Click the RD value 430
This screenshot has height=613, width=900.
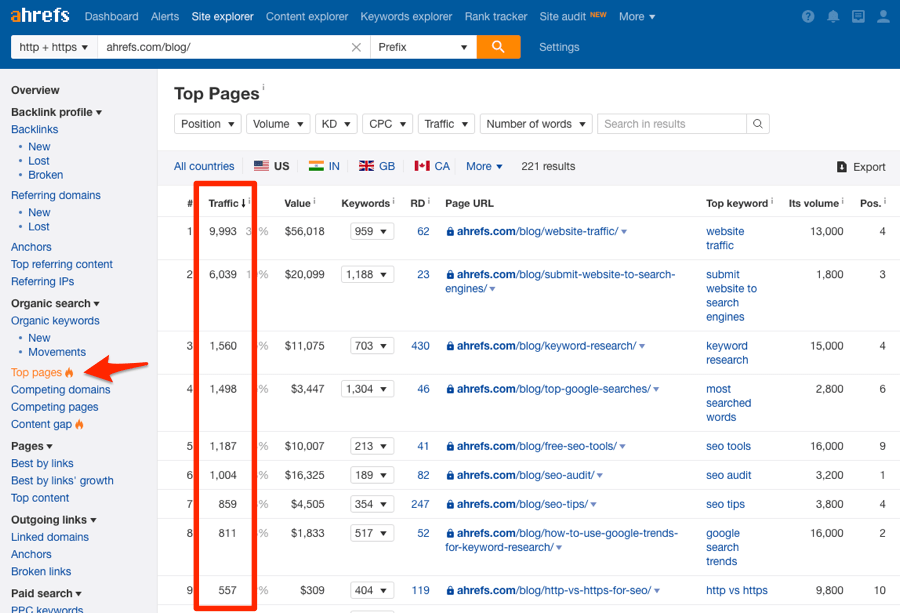(420, 346)
